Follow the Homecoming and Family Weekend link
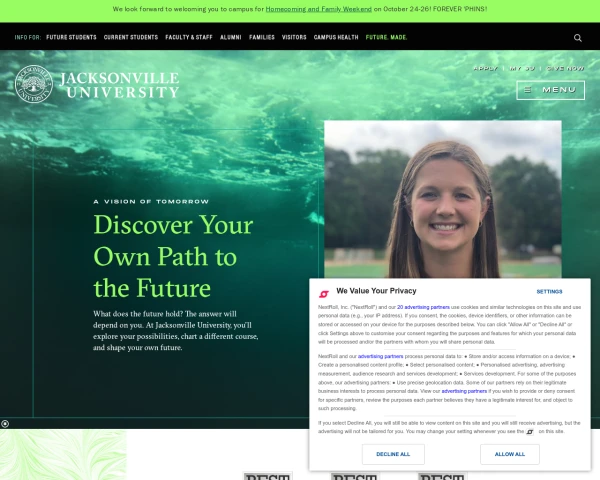Image resolution: width=600 pixels, height=480 pixels. 318,9
